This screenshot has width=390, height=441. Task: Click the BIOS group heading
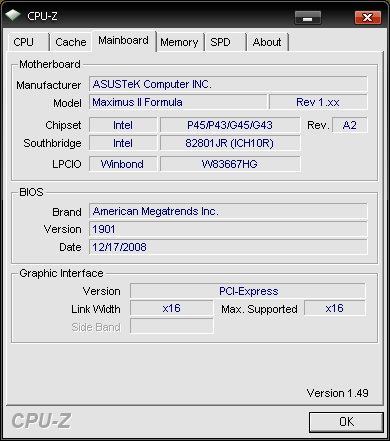pos(31,192)
